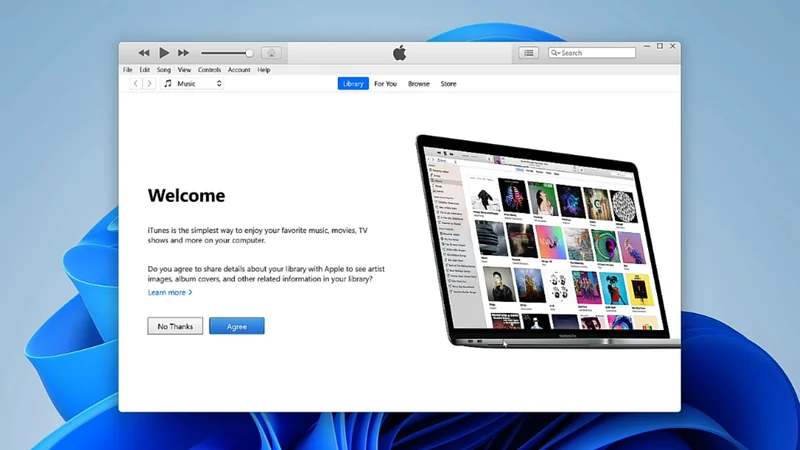Open the Account menu
The height and width of the screenshot is (450, 800).
(239, 70)
